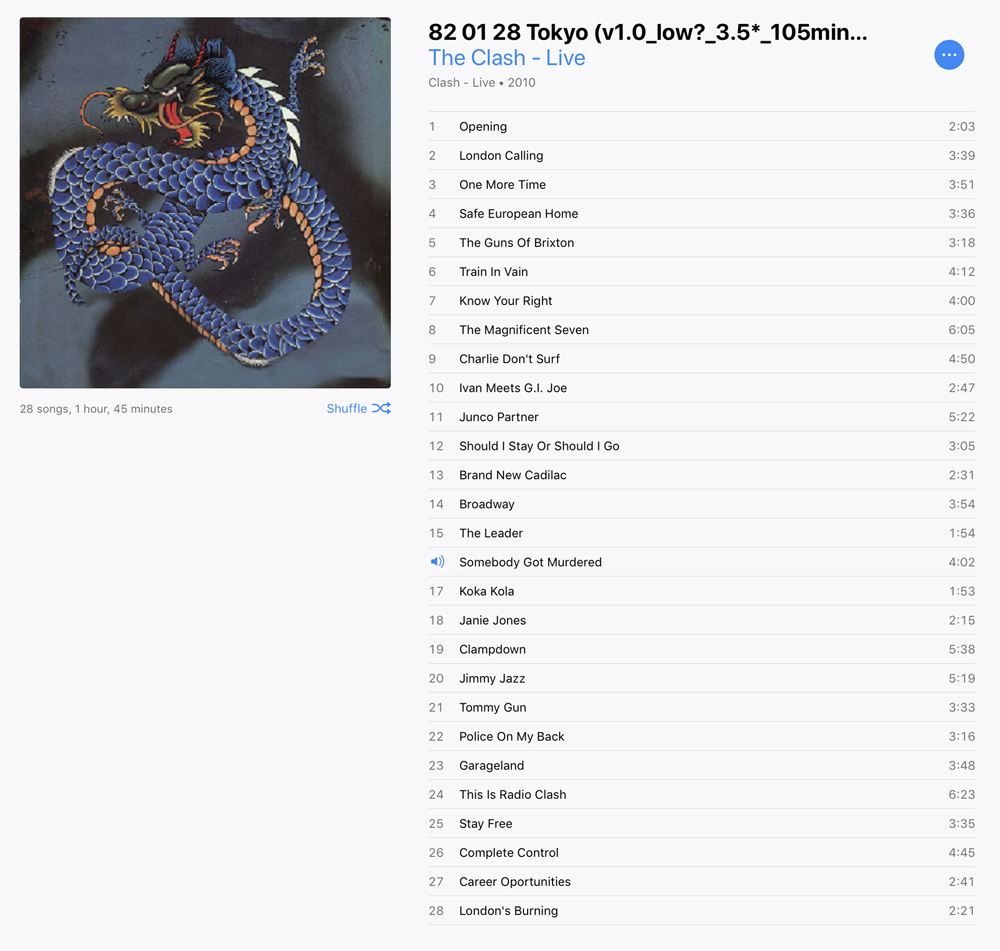The width and height of the screenshot is (1000, 951).
Task: Select the Police On My Back track
Action: point(702,737)
